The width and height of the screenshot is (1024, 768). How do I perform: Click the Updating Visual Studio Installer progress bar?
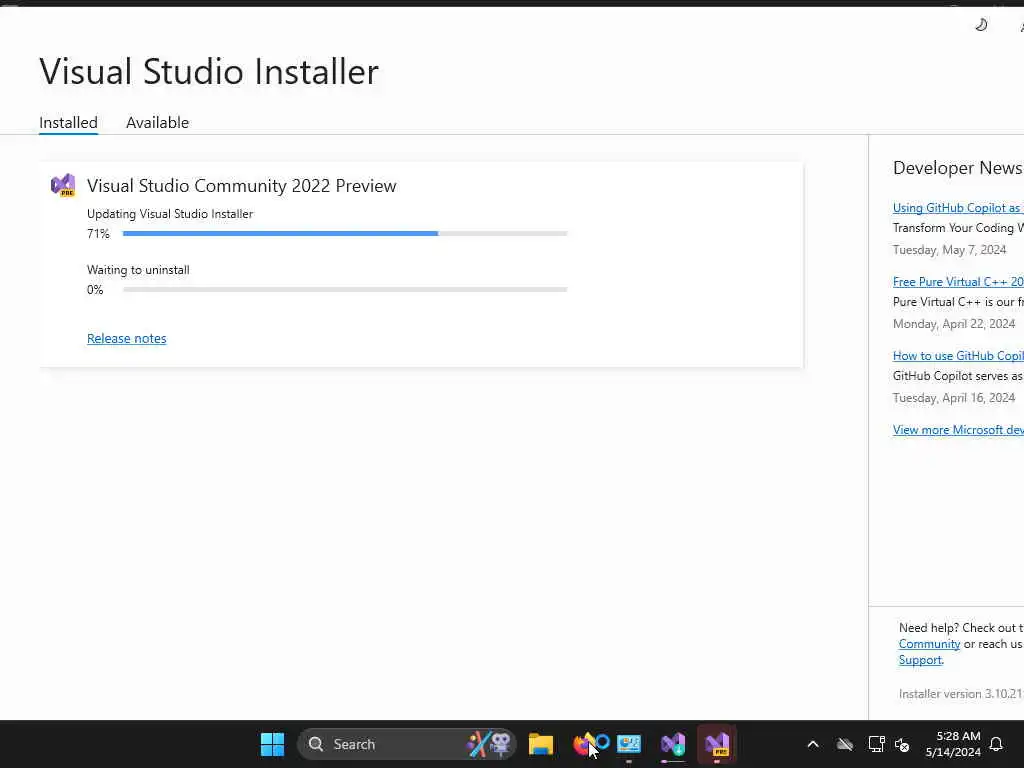(x=345, y=233)
